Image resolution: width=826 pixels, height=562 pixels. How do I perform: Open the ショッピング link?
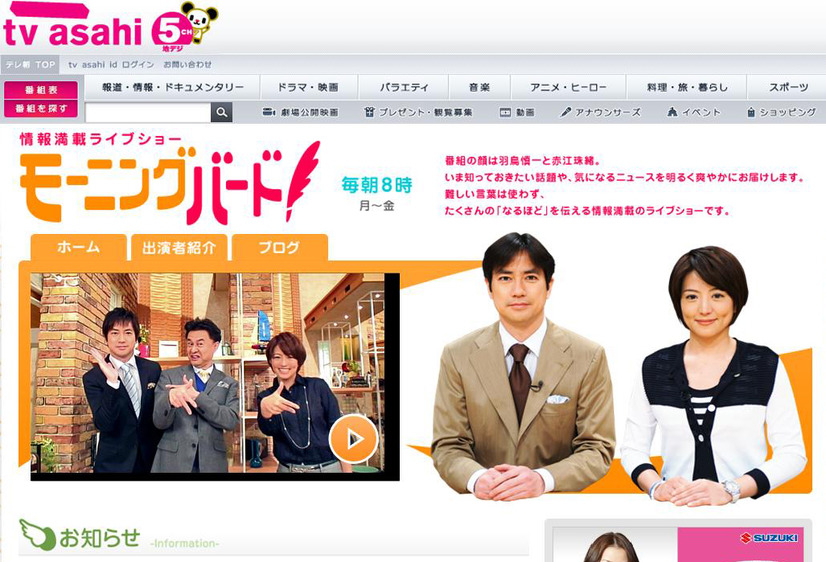click(788, 112)
